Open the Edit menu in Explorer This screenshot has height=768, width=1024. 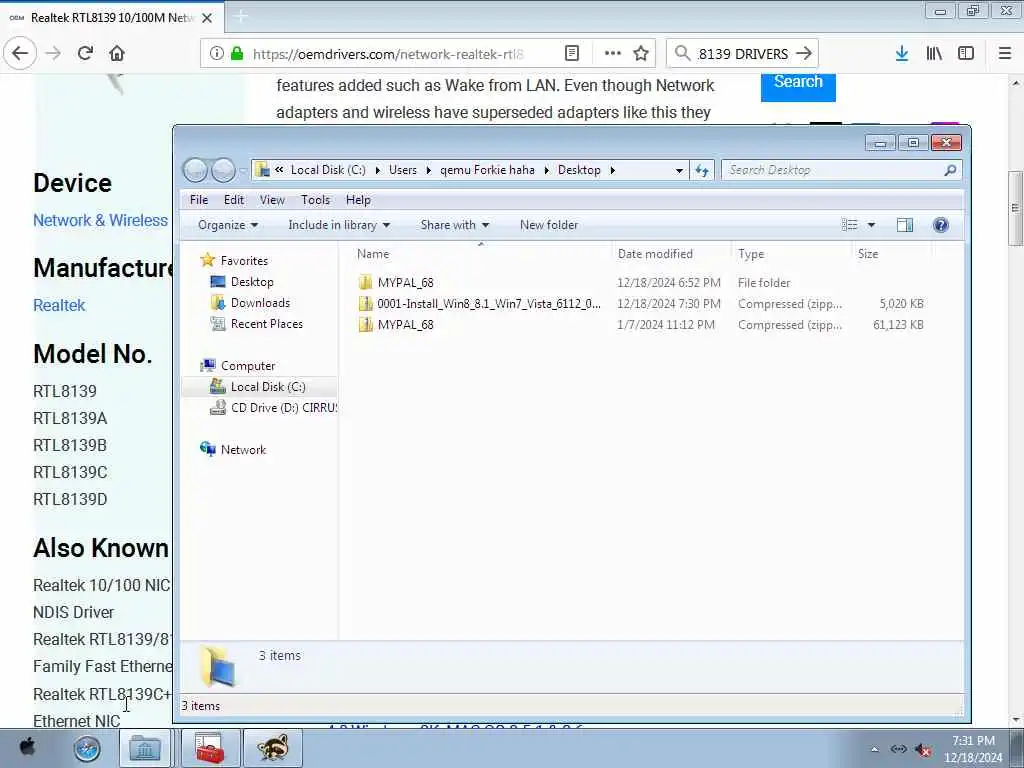pos(234,200)
